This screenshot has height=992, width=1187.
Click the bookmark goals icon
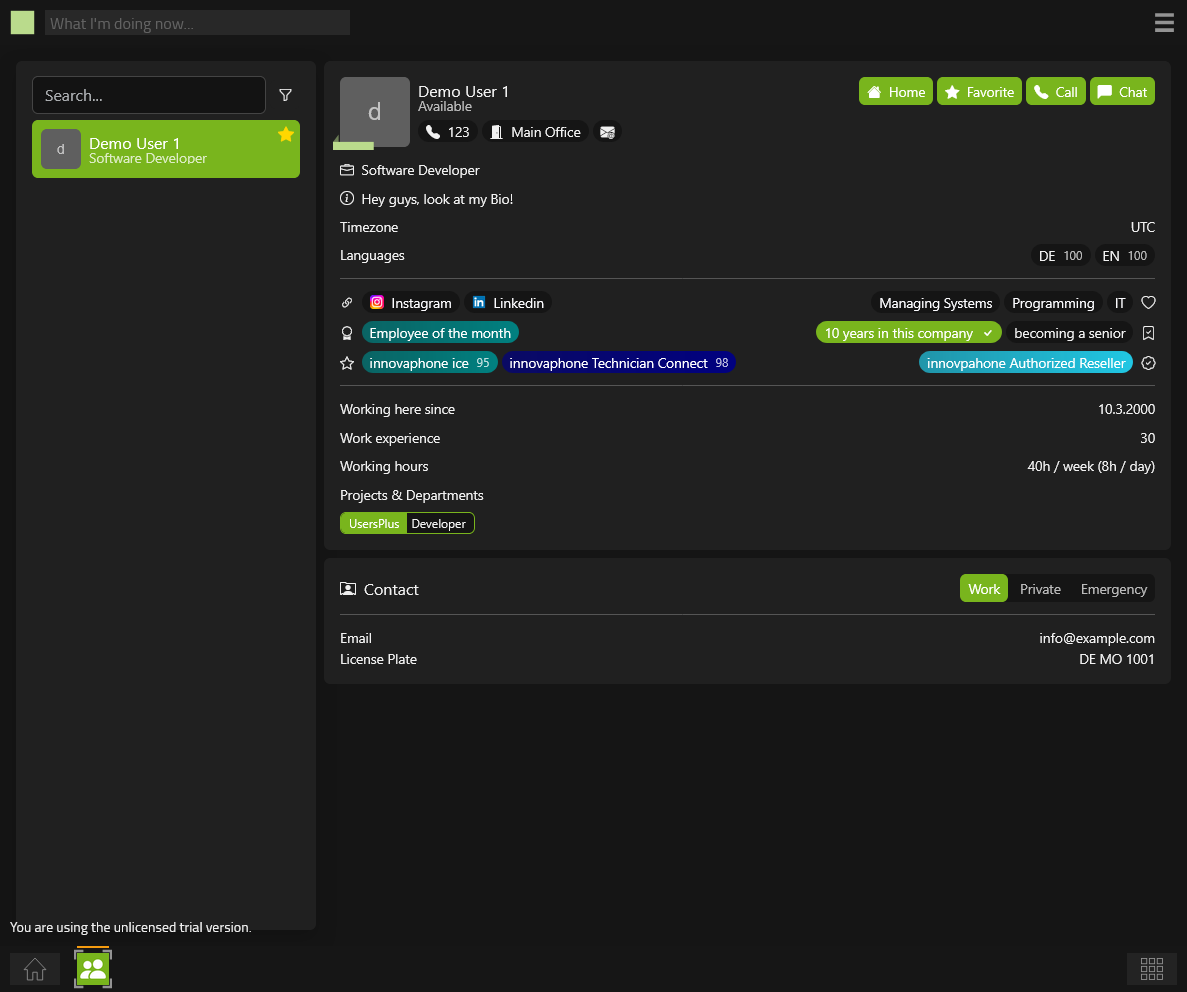tap(1148, 333)
